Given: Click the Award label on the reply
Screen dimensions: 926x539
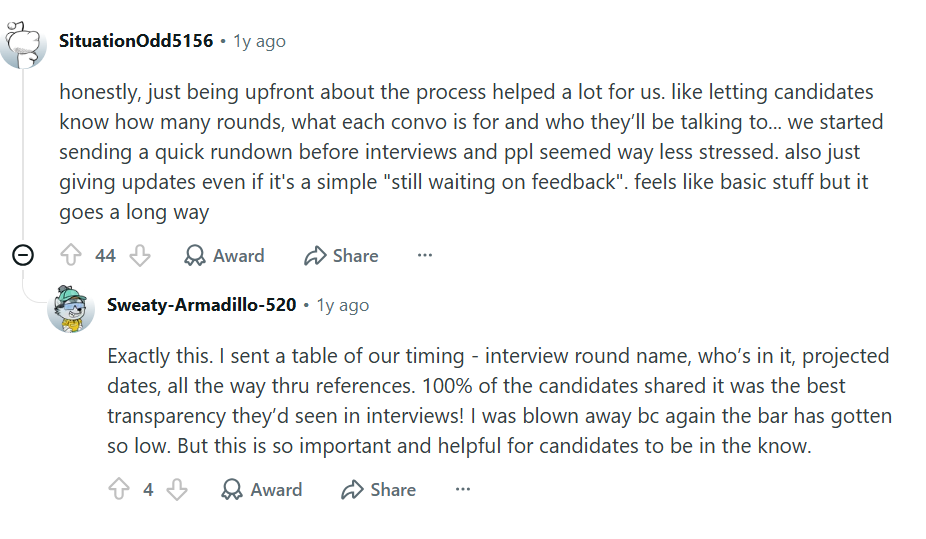Looking at the screenshot, I should (276, 489).
